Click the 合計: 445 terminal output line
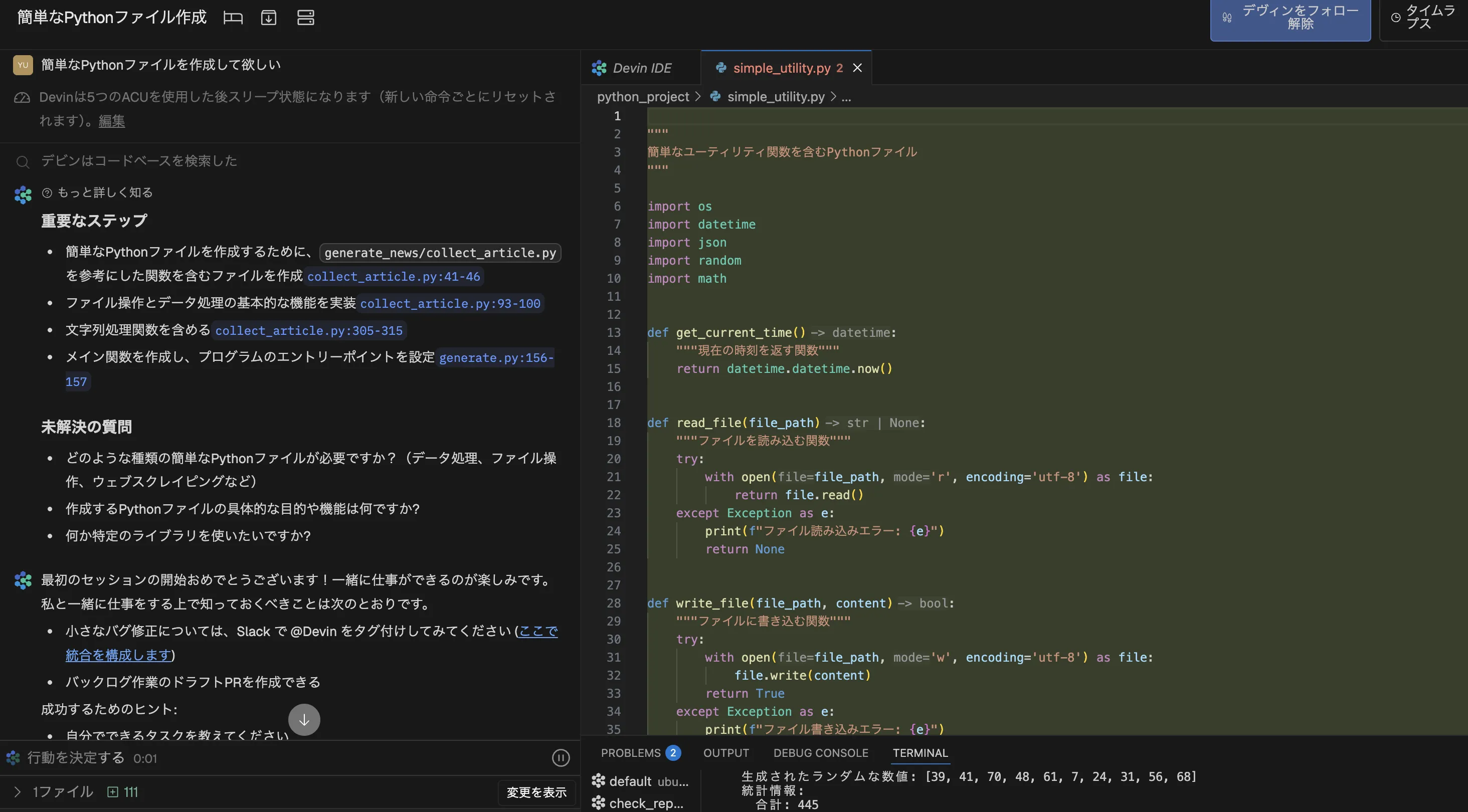Screen dimensions: 1468x812 point(787,804)
